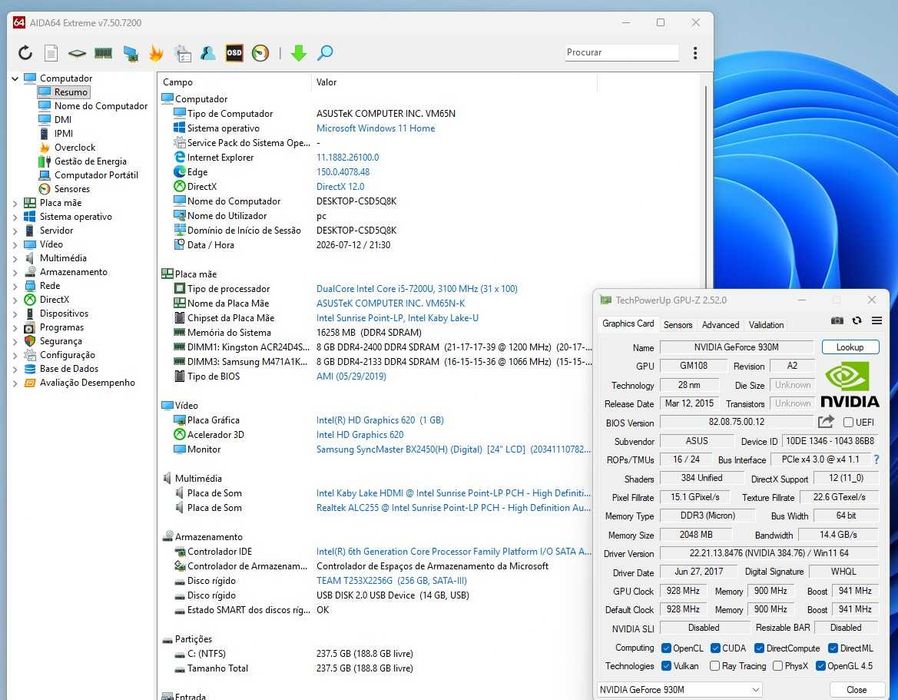Image resolution: width=898 pixels, height=700 pixels.
Task: Toggle the DirectML checkbox in GPU-Z
Action: pos(833,648)
